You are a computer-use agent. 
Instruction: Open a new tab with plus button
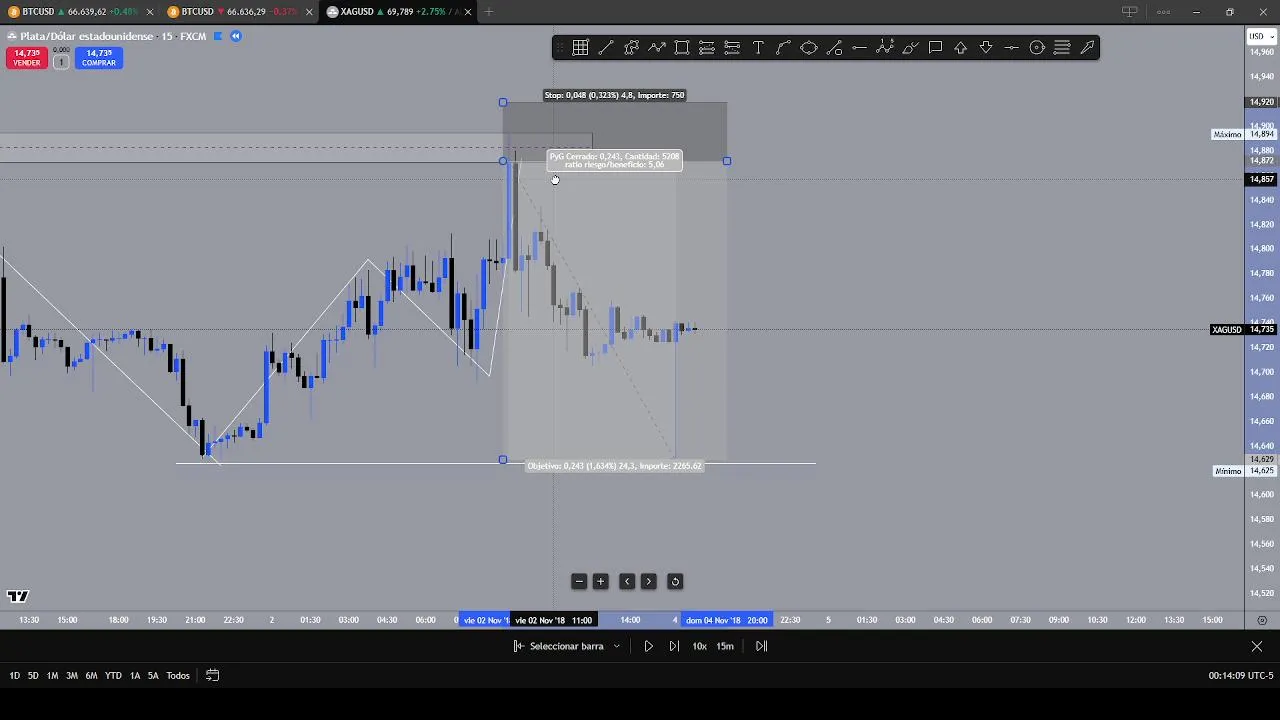[489, 12]
